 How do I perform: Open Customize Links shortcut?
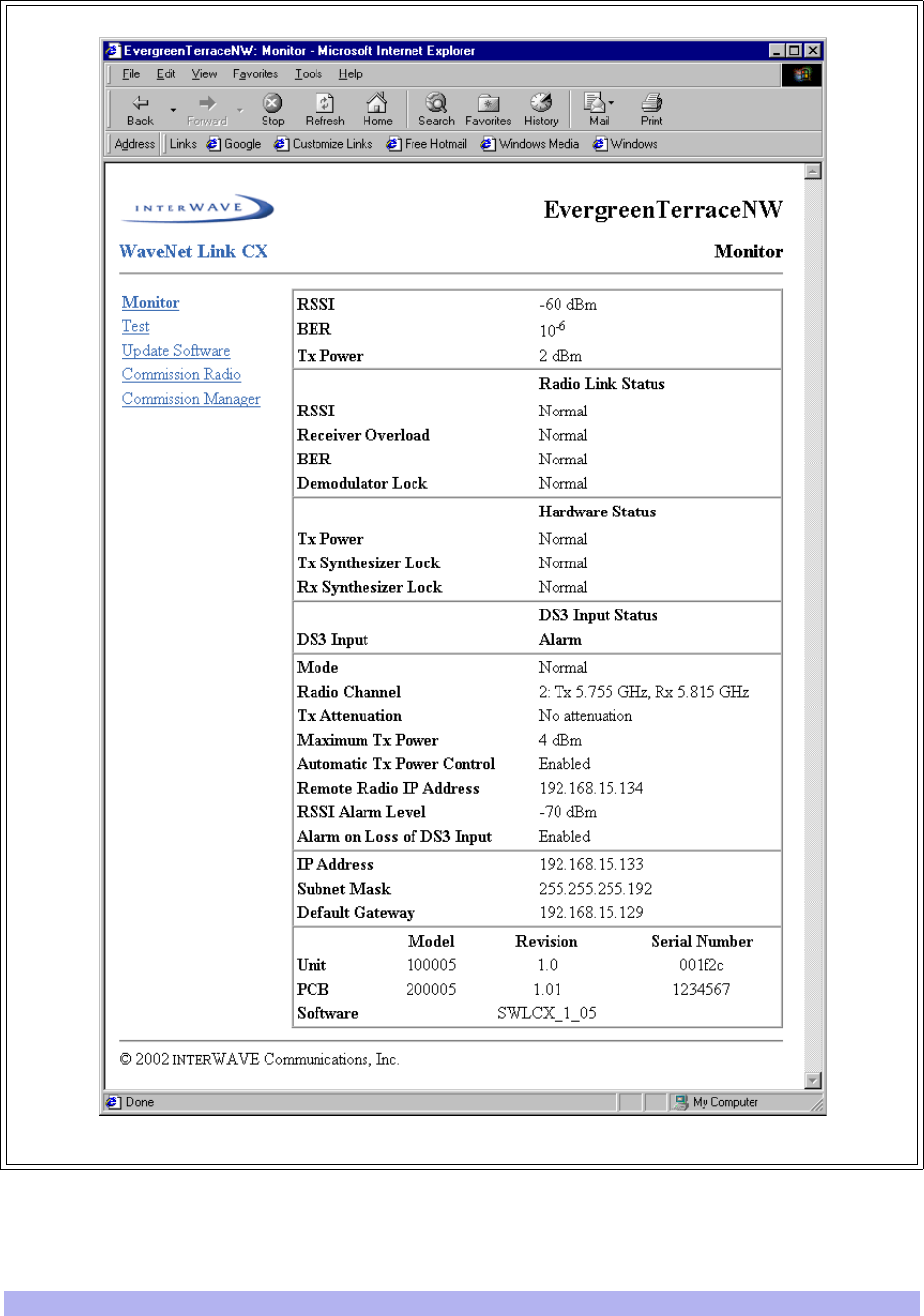point(323,144)
